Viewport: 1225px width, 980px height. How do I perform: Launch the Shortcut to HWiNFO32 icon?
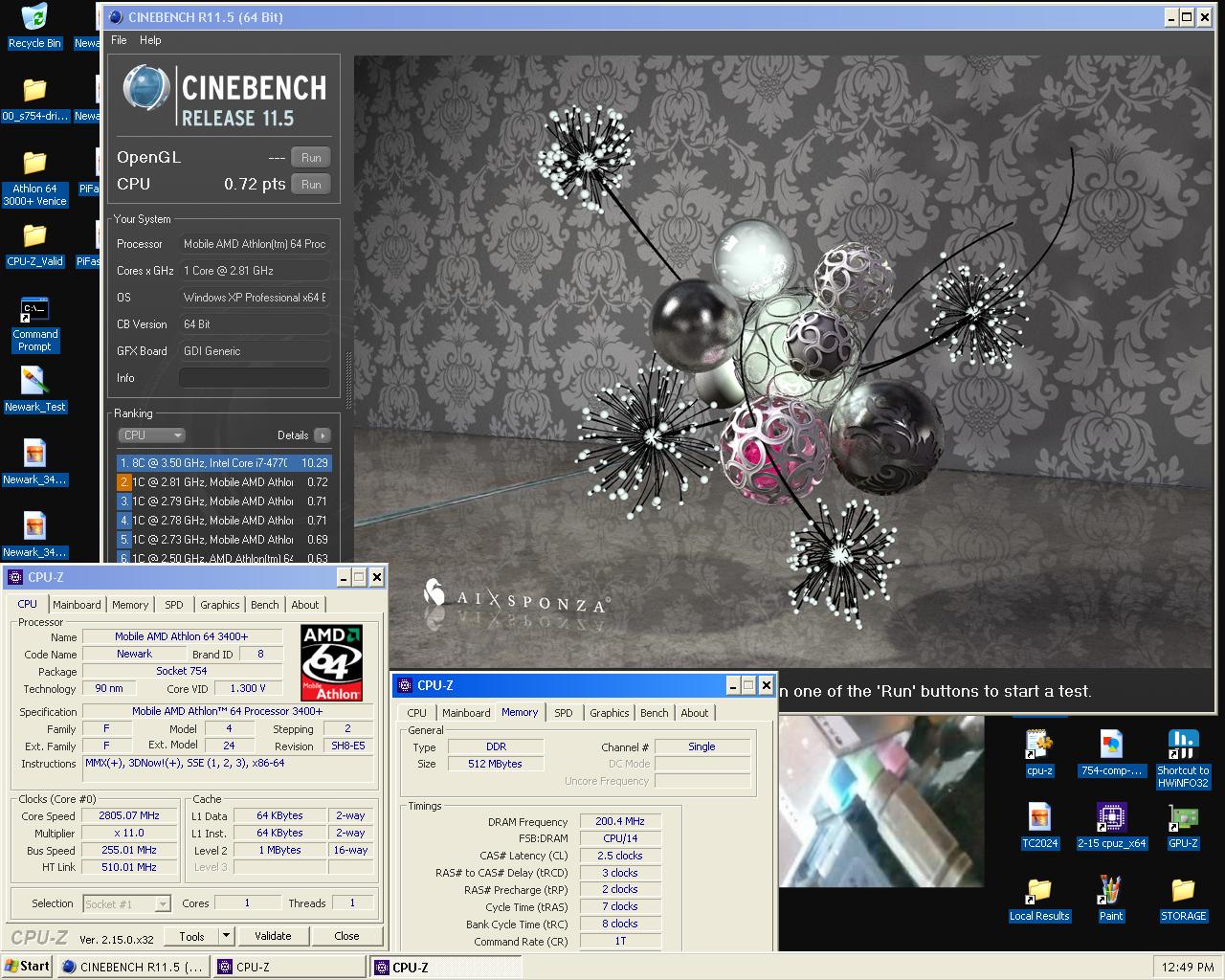[1183, 759]
